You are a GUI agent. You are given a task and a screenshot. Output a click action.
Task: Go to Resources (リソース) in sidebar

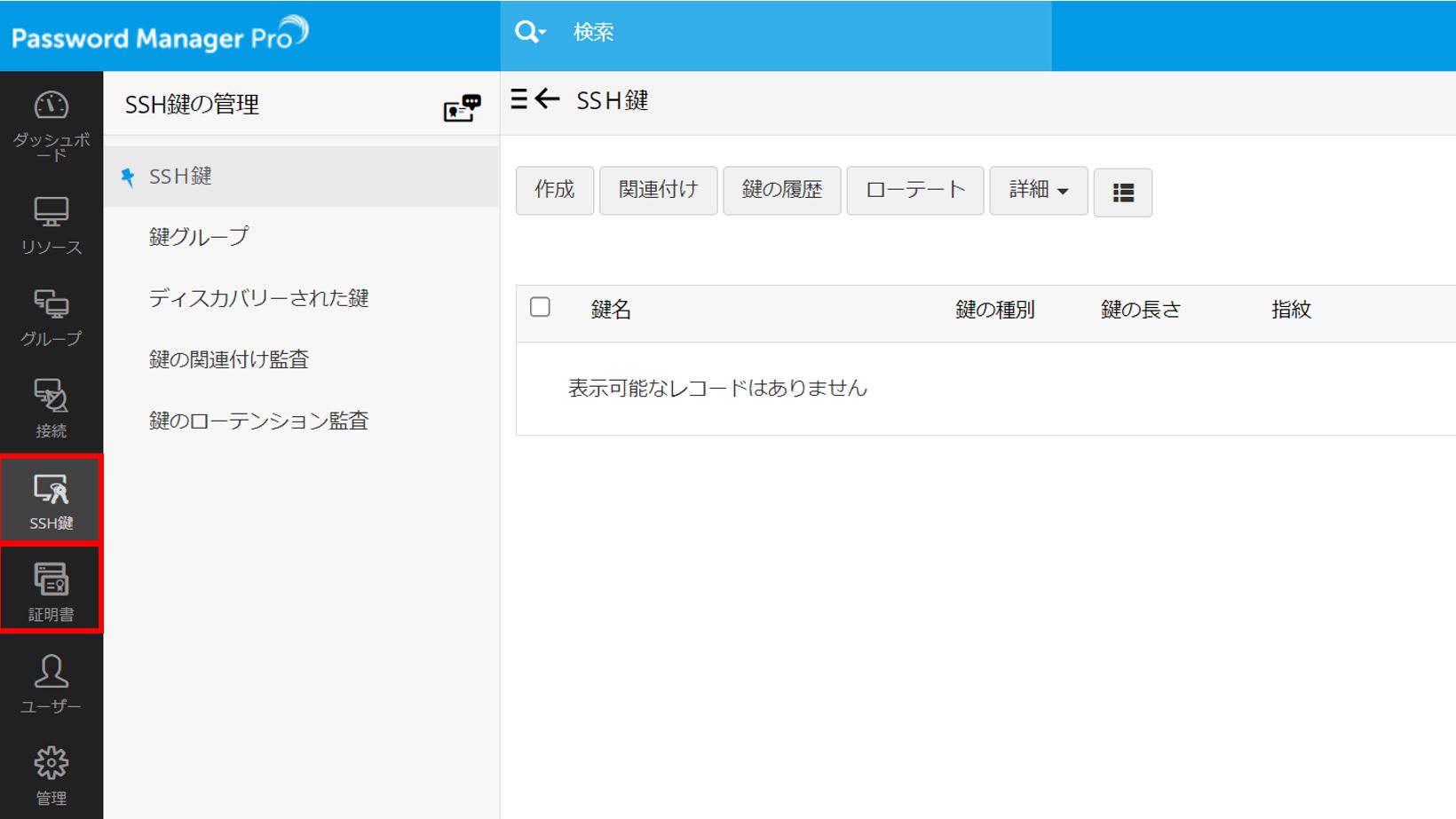click(x=51, y=225)
